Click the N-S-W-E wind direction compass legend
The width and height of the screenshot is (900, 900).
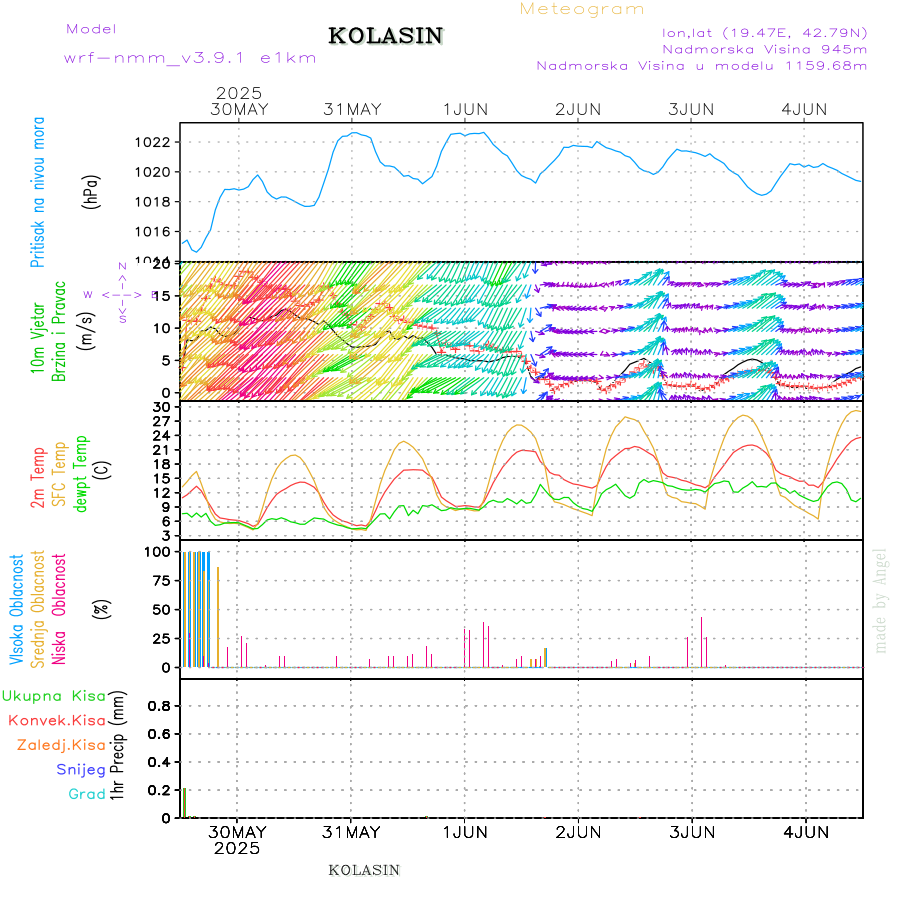[122, 294]
